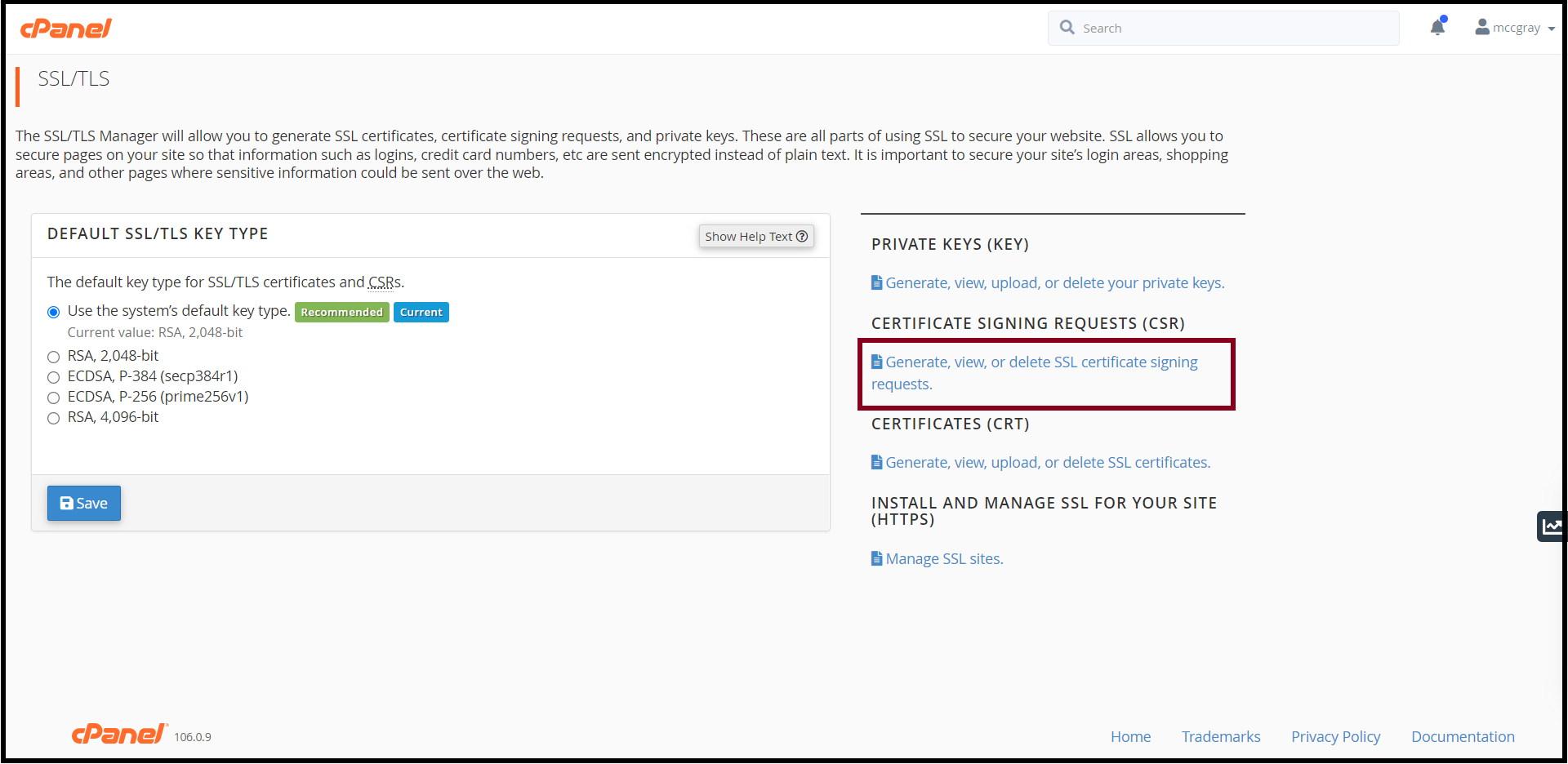Open Generate, view, upload, or delete private keys

(1054, 282)
